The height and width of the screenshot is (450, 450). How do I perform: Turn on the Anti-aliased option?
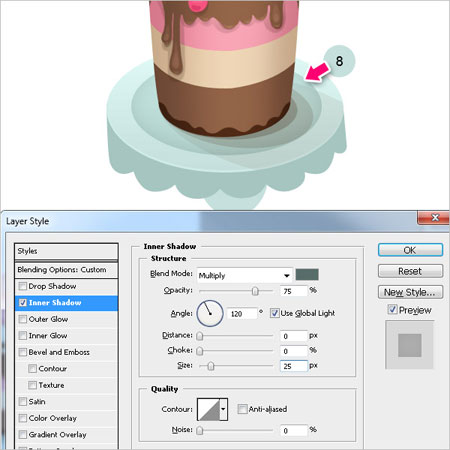point(242,409)
